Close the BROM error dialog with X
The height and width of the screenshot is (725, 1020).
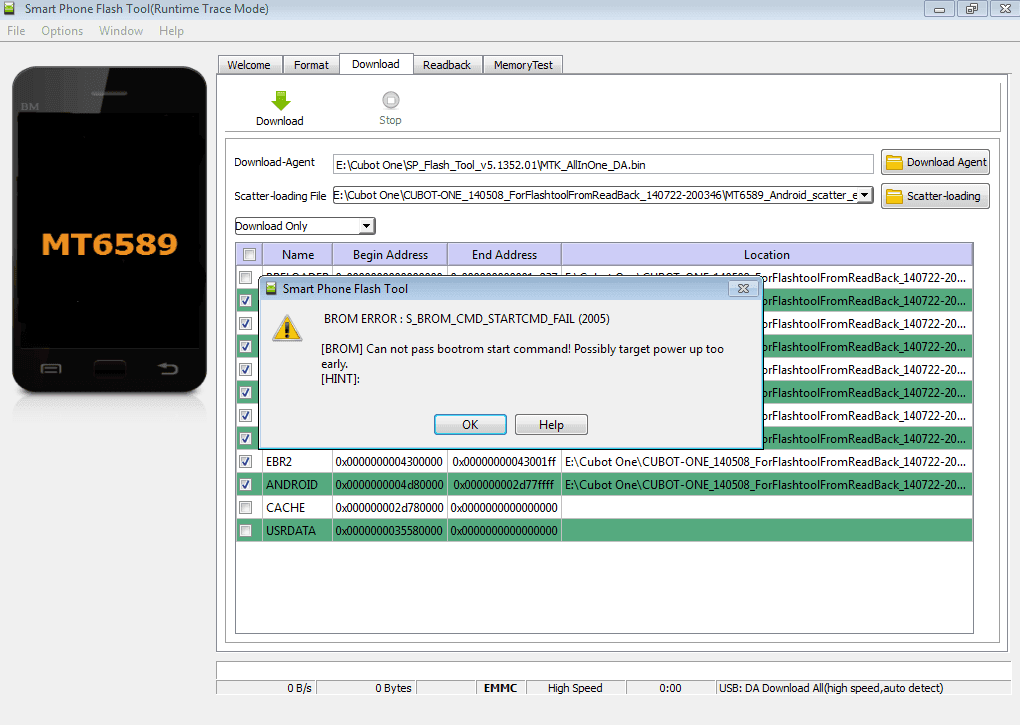click(743, 289)
